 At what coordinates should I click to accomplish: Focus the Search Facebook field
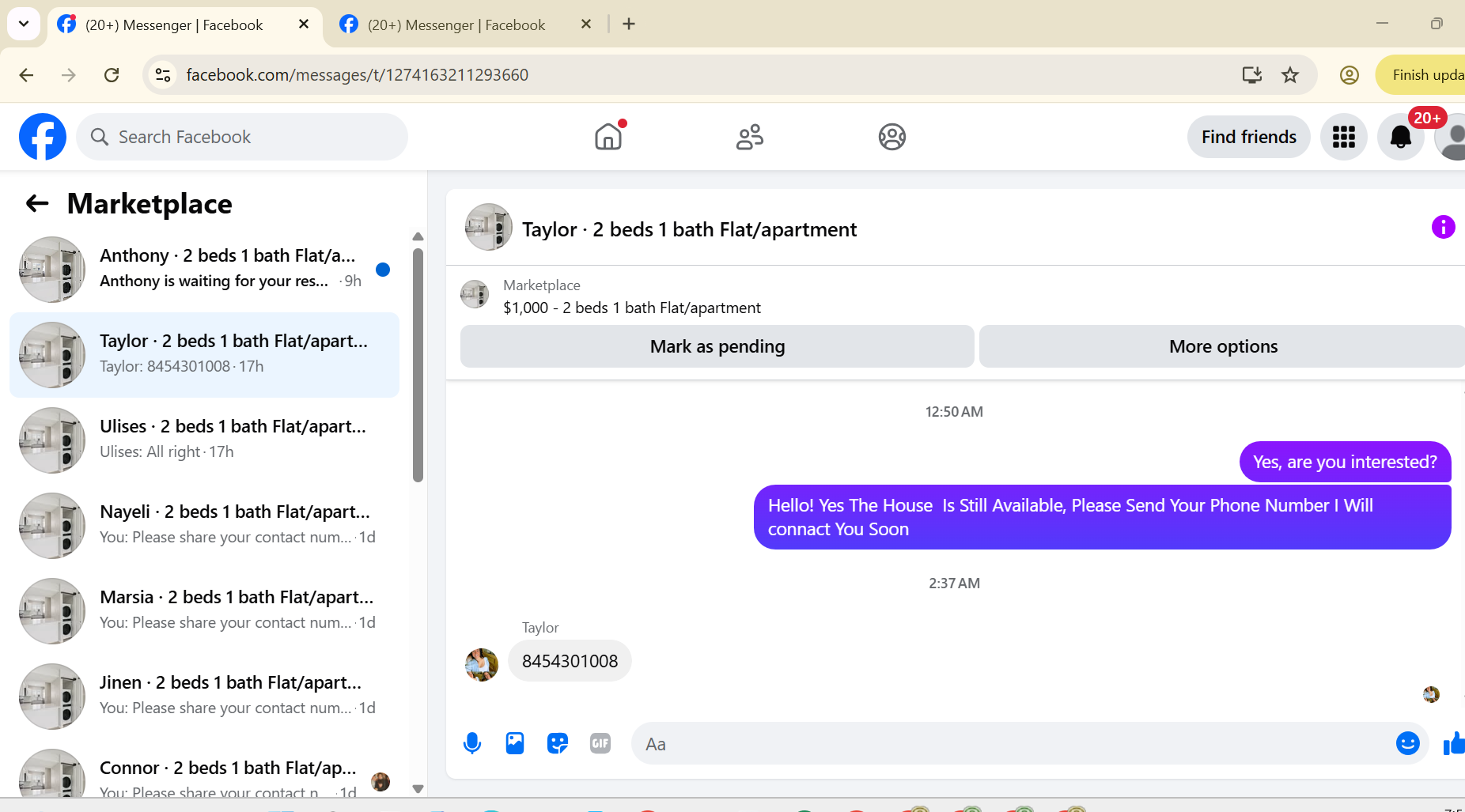click(x=242, y=137)
